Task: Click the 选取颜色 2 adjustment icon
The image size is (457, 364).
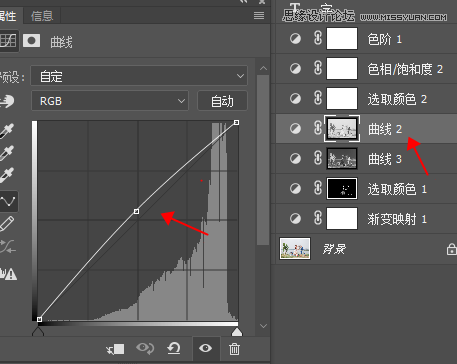Action: (295, 99)
